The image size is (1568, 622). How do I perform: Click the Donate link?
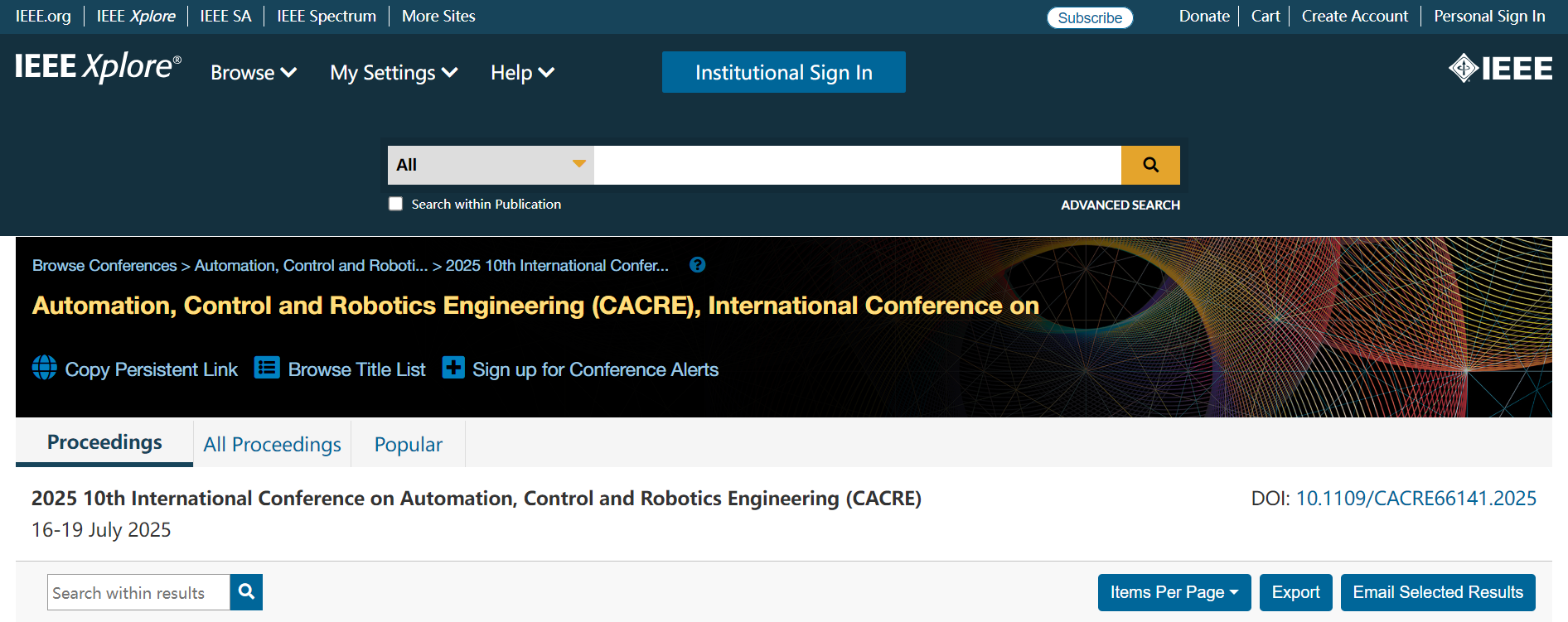tap(1204, 16)
